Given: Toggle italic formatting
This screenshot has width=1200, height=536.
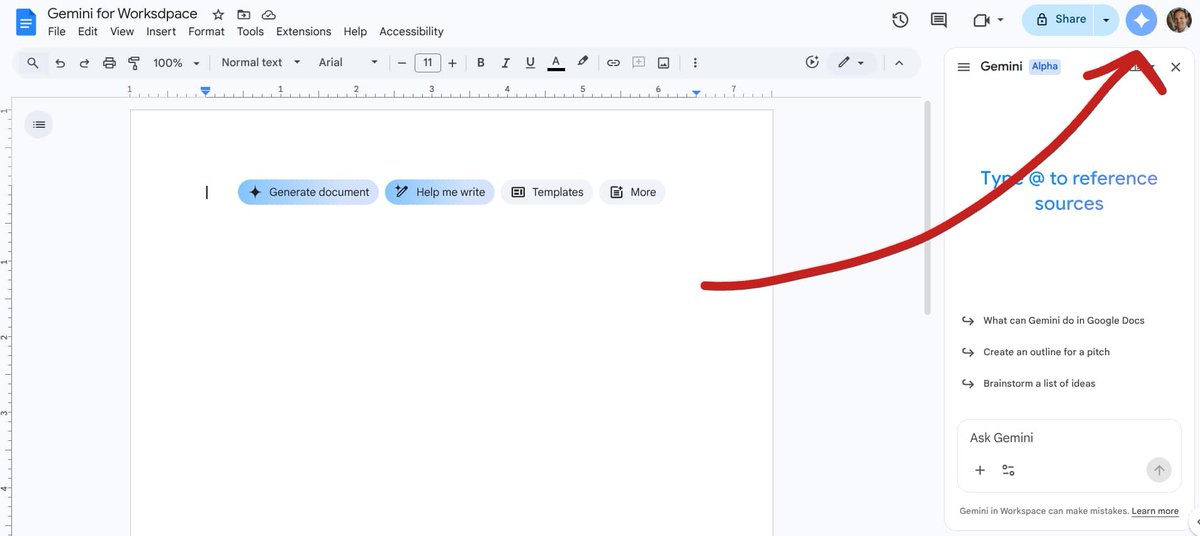Looking at the screenshot, I should point(505,63).
